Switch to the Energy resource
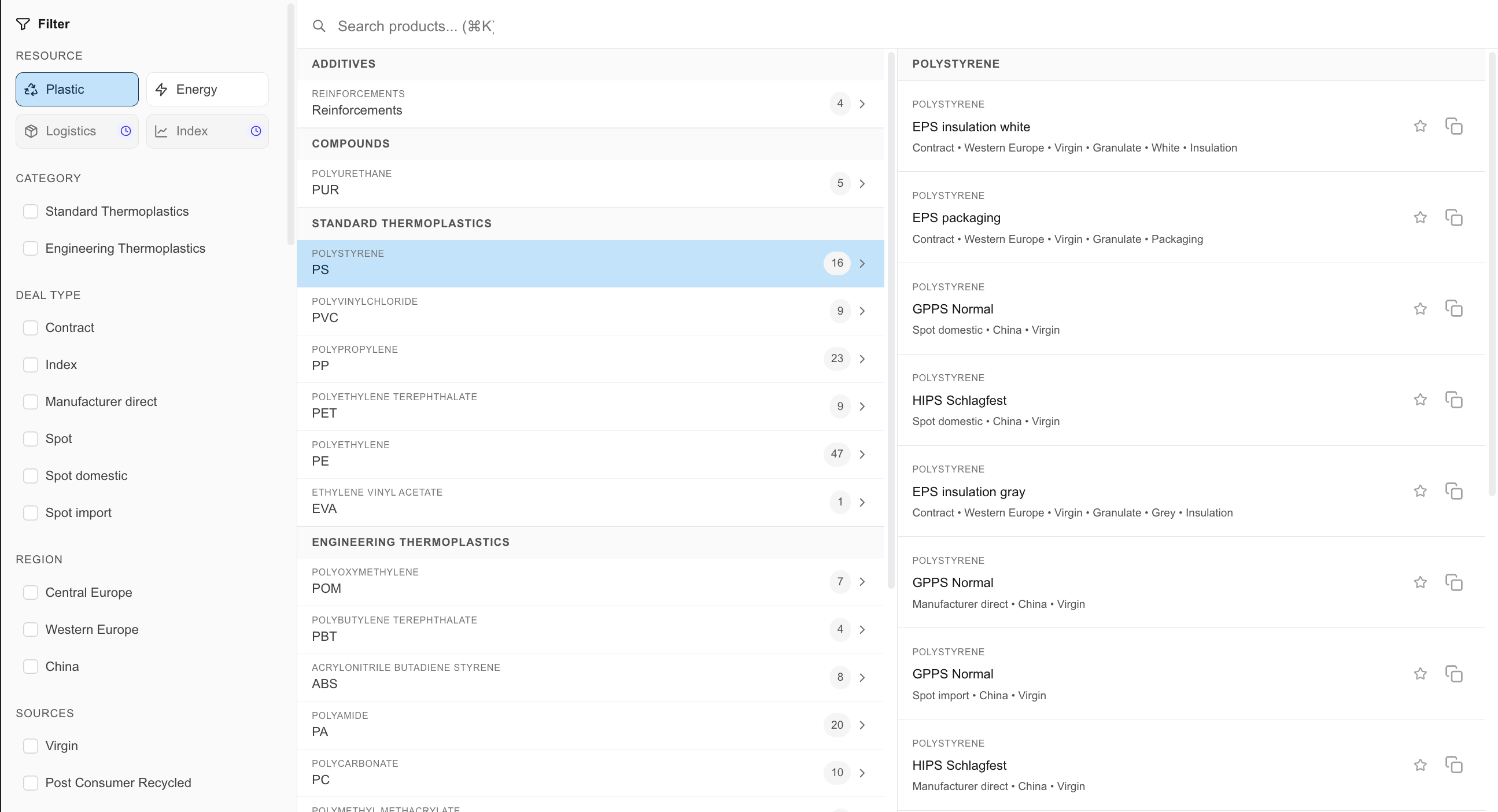The image size is (1498, 812). point(208,89)
